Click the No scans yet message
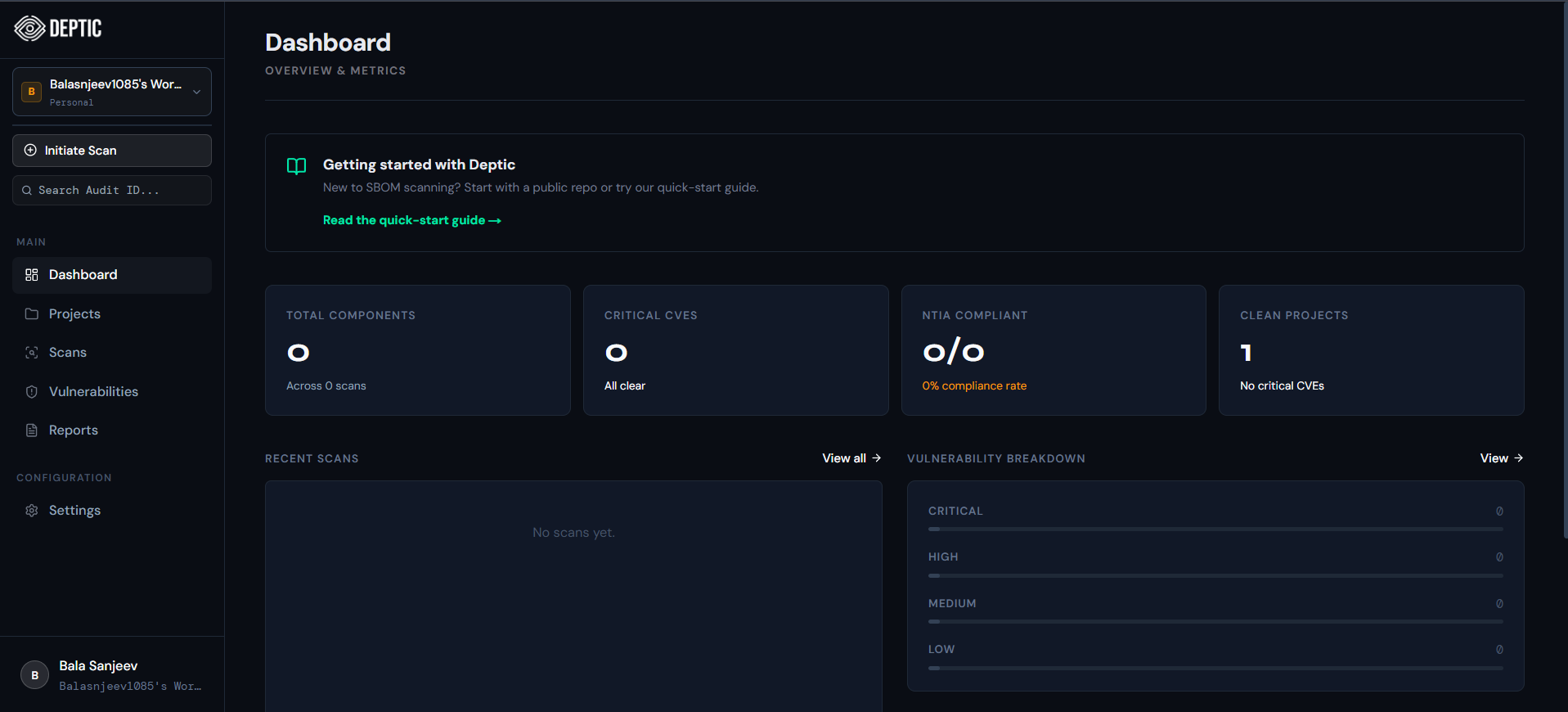The width and height of the screenshot is (1568, 712). (x=573, y=533)
